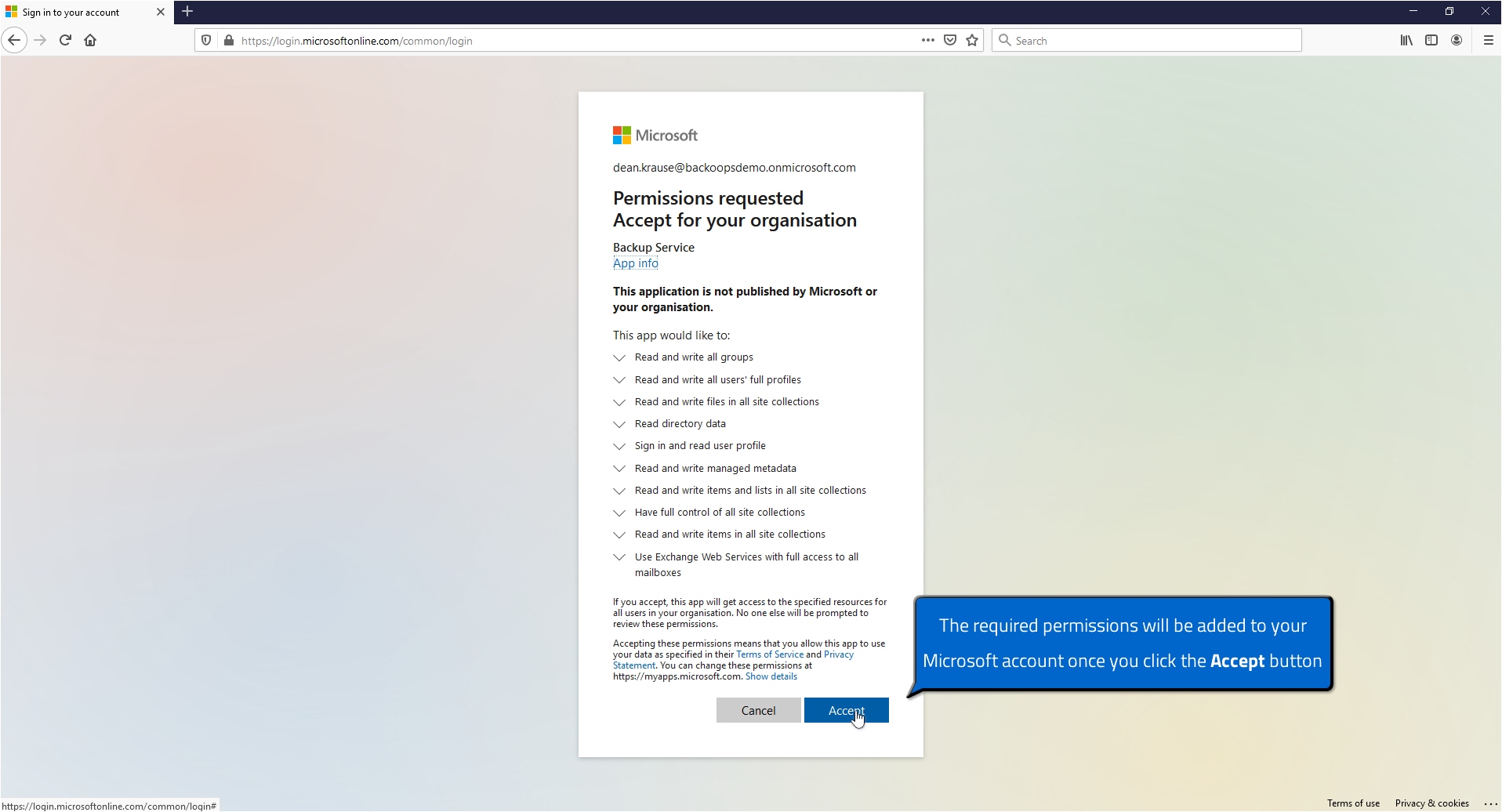This screenshot has width=1502, height=812.
Task: Close the browser window
Action: [1485, 11]
